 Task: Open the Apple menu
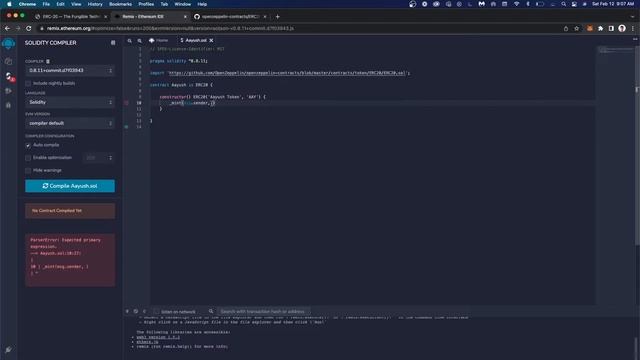coord(9,4)
